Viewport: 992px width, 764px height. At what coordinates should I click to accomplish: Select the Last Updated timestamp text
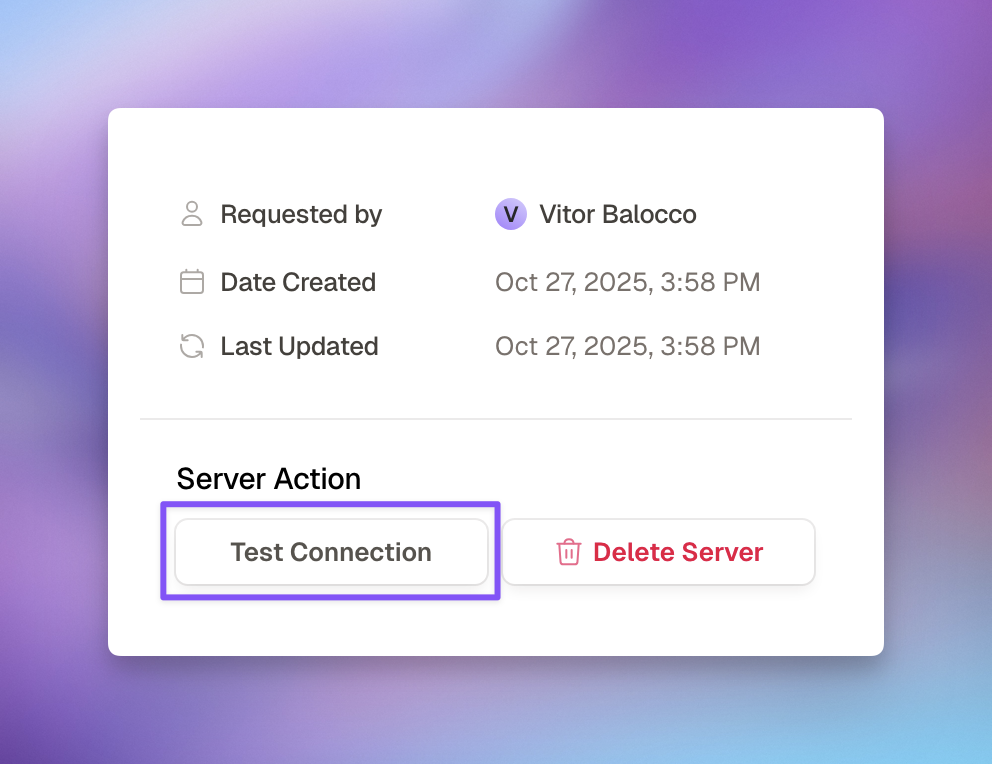pyautogui.click(x=627, y=346)
